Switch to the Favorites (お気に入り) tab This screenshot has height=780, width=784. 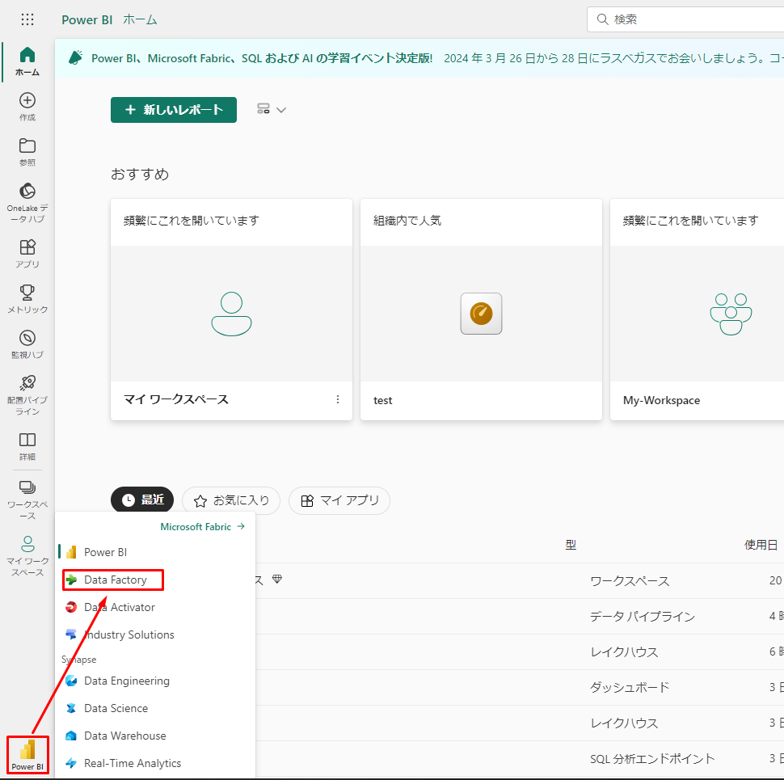[x=231, y=500]
